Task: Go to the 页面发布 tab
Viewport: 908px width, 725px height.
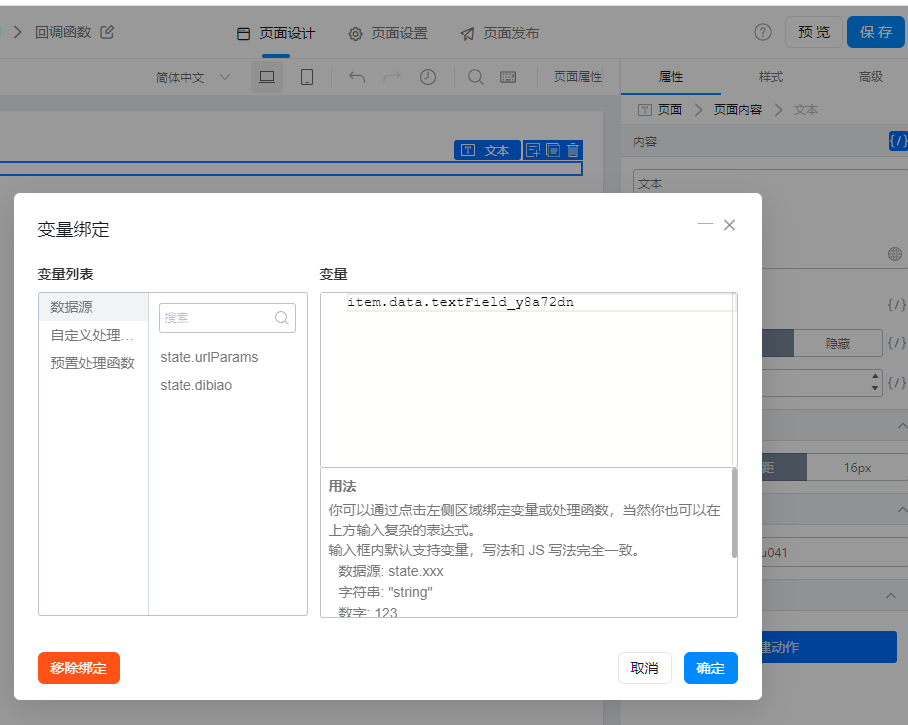Action: 500,34
